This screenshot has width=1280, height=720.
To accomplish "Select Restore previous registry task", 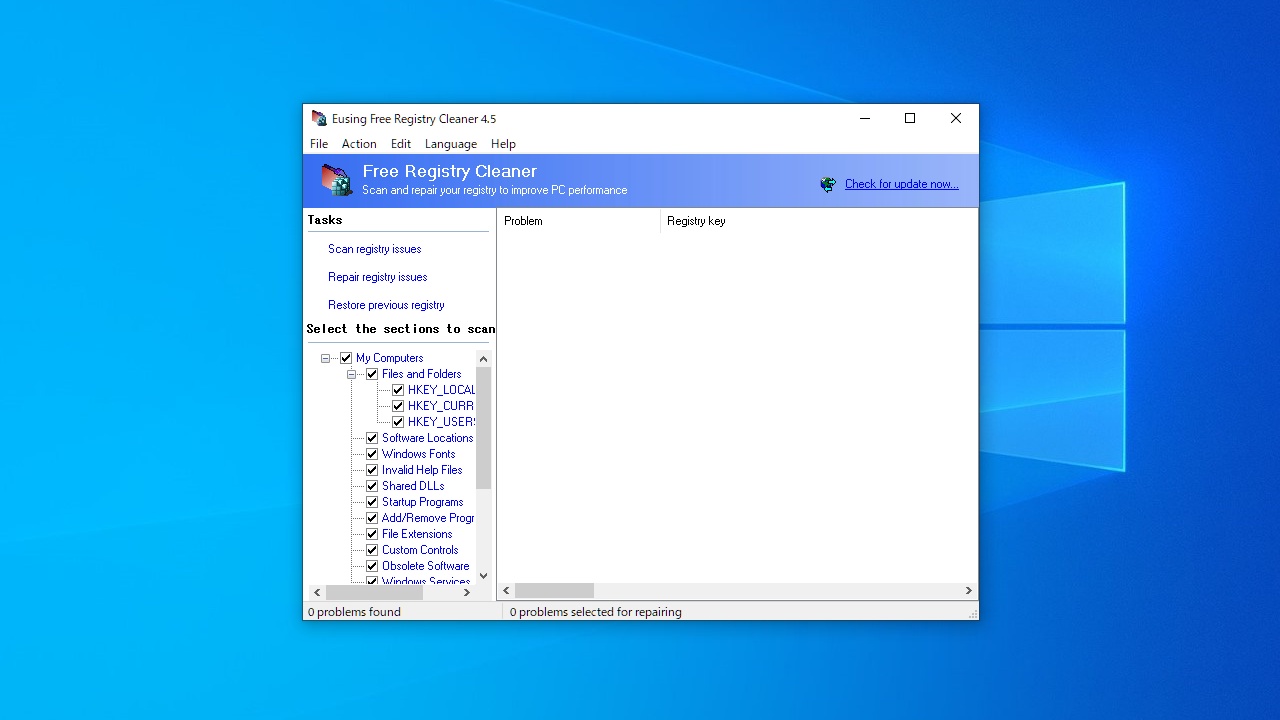I will pyautogui.click(x=386, y=305).
